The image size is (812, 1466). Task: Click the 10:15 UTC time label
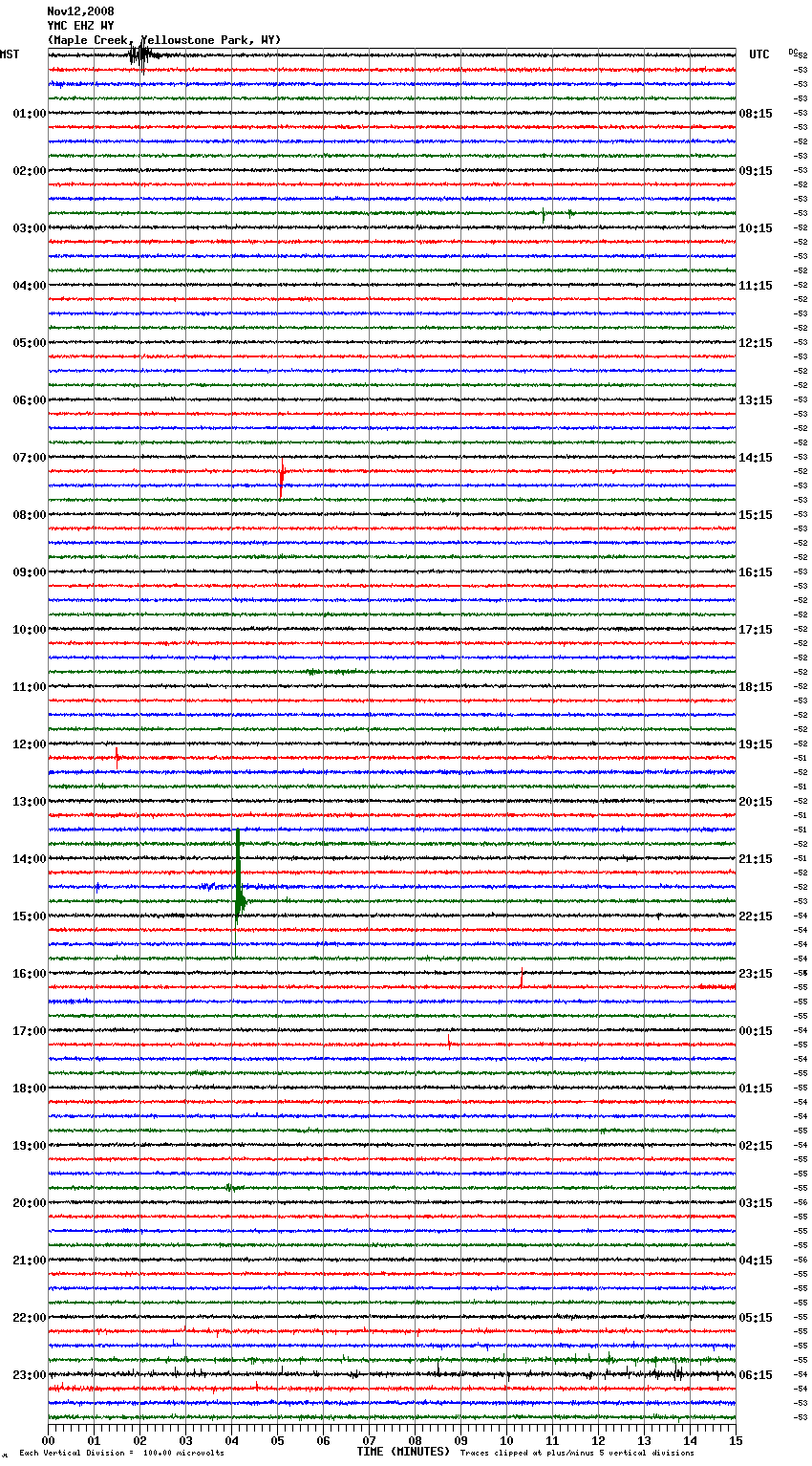[x=756, y=228]
